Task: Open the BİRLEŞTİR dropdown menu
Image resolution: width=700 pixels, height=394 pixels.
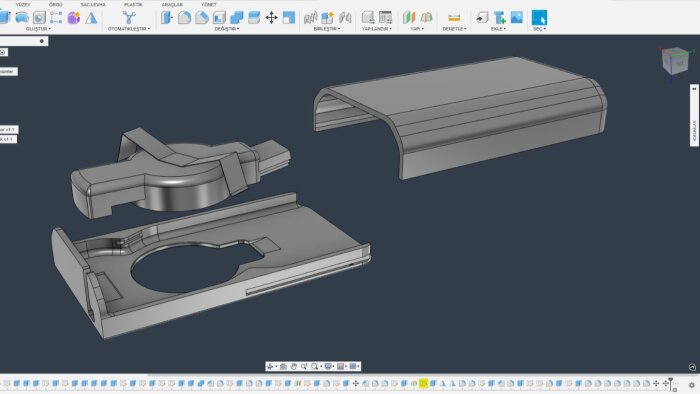Action: [327, 29]
